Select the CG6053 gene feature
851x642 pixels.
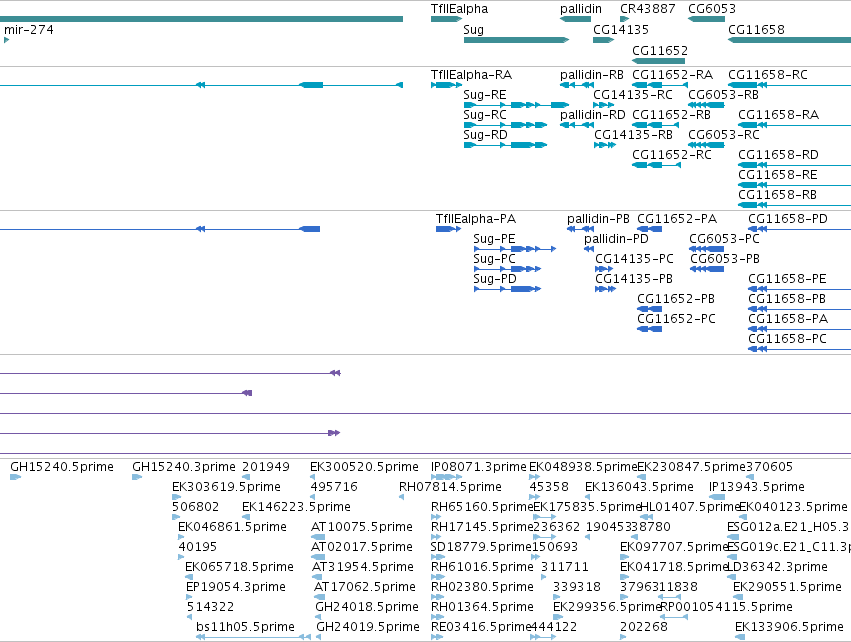point(706,20)
